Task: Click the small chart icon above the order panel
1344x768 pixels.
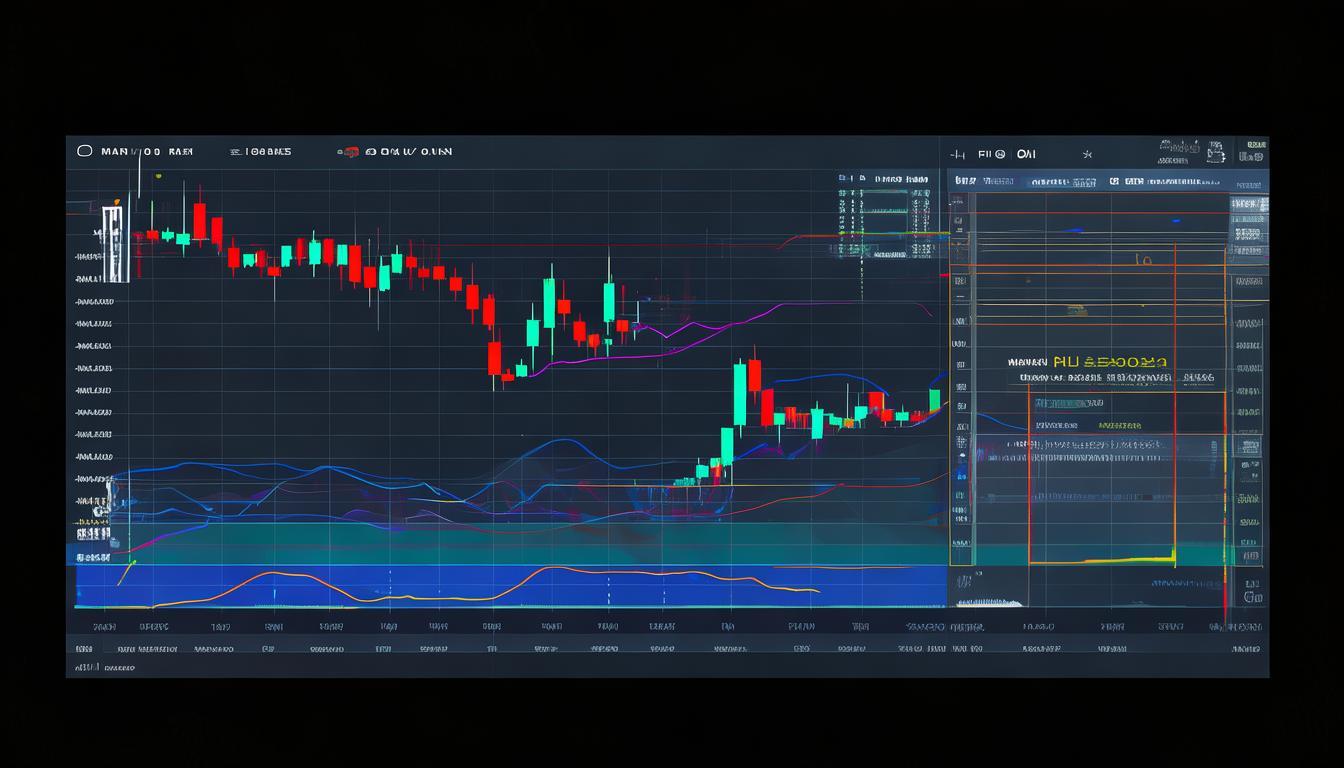Action: point(842,178)
